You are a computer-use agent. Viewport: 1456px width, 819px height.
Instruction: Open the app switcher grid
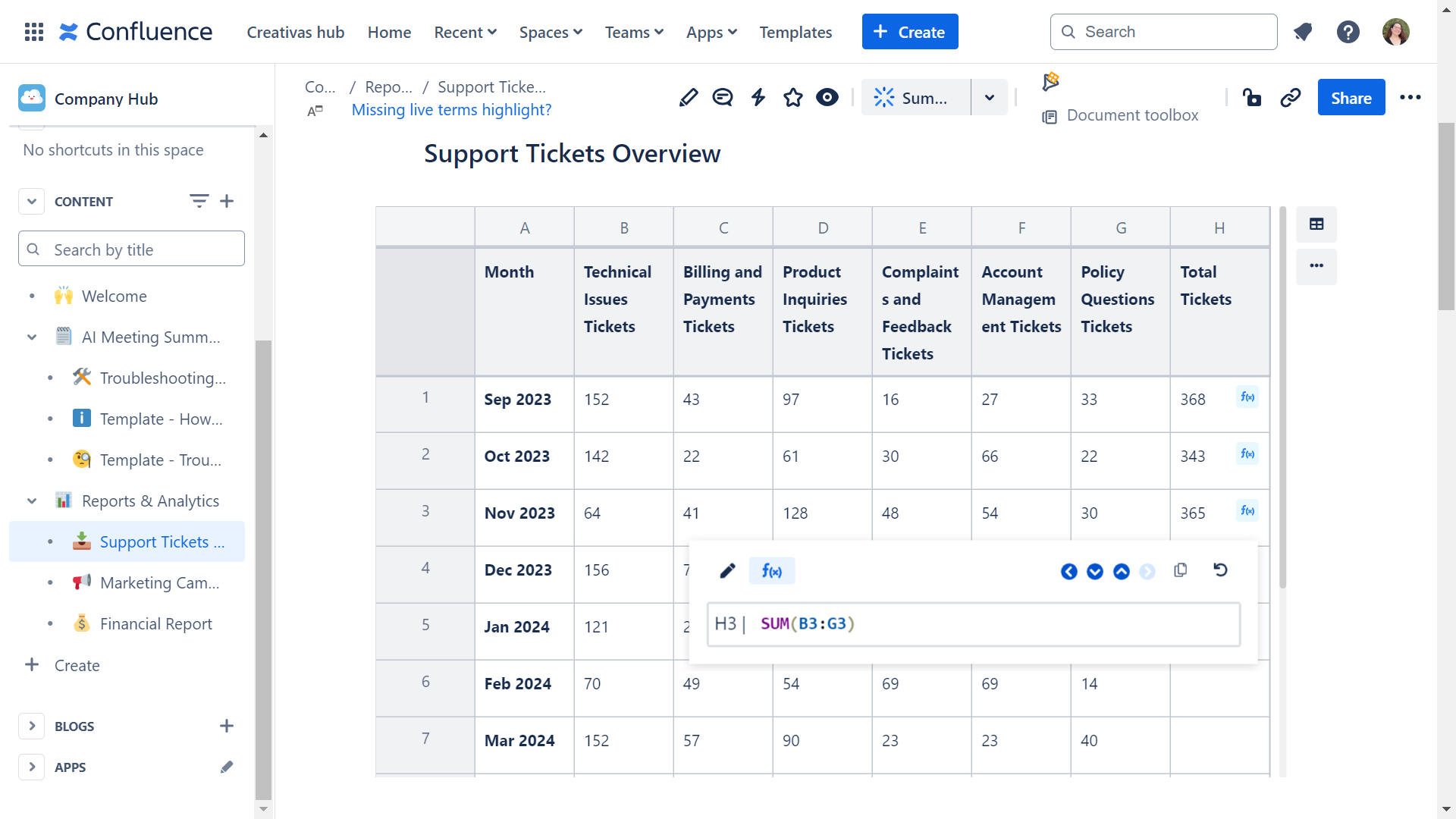[x=34, y=32]
